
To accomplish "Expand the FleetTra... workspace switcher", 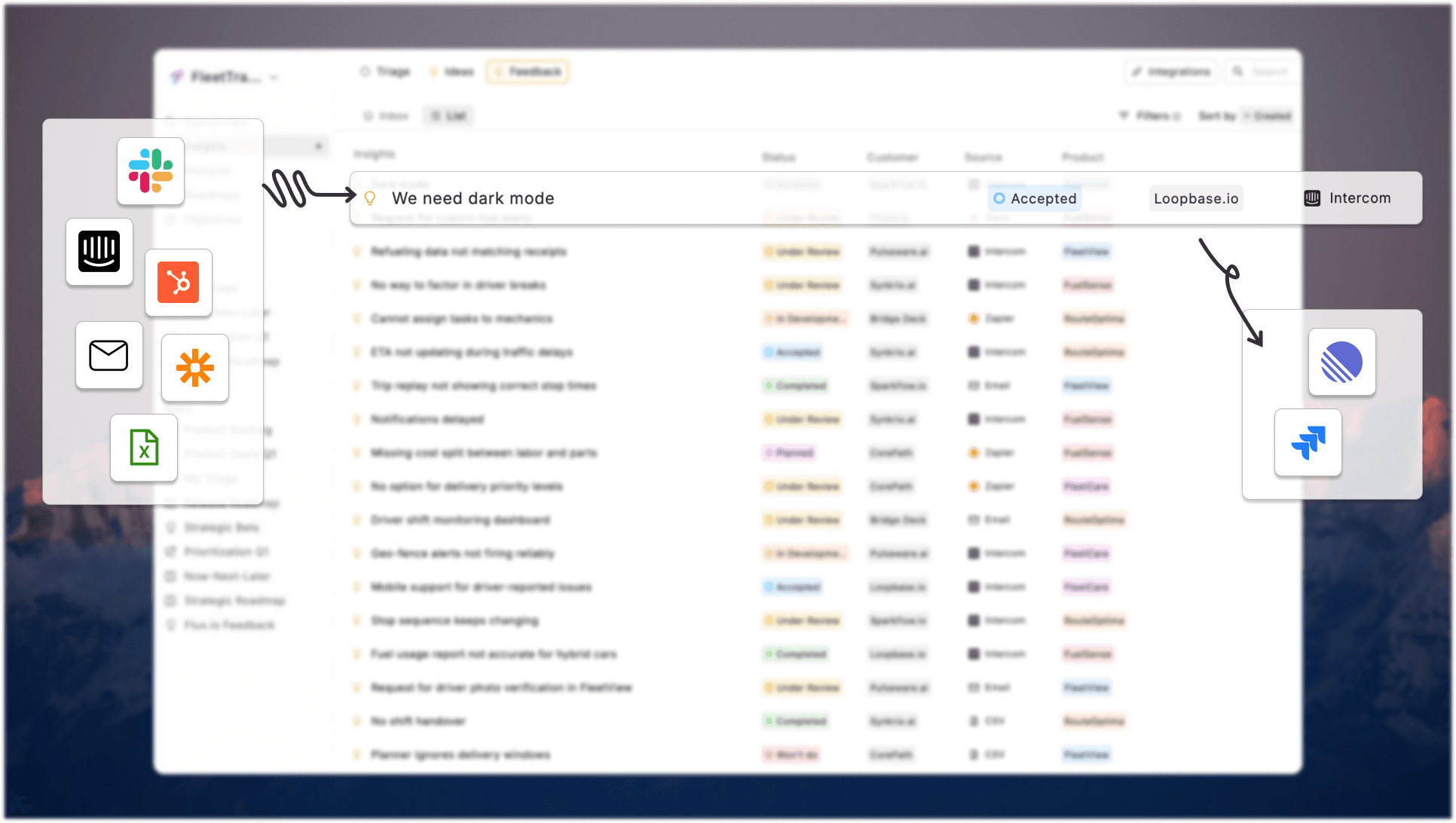I will pos(225,77).
